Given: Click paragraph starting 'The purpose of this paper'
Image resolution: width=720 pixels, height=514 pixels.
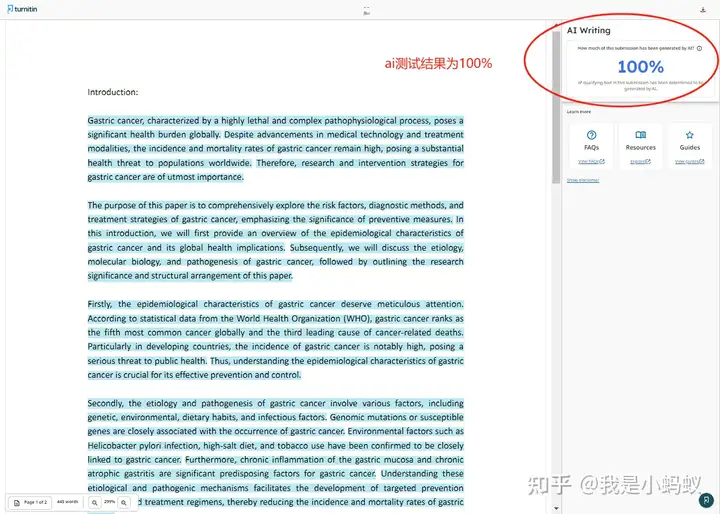Looking at the screenshot, I should (x=276, y=240).
